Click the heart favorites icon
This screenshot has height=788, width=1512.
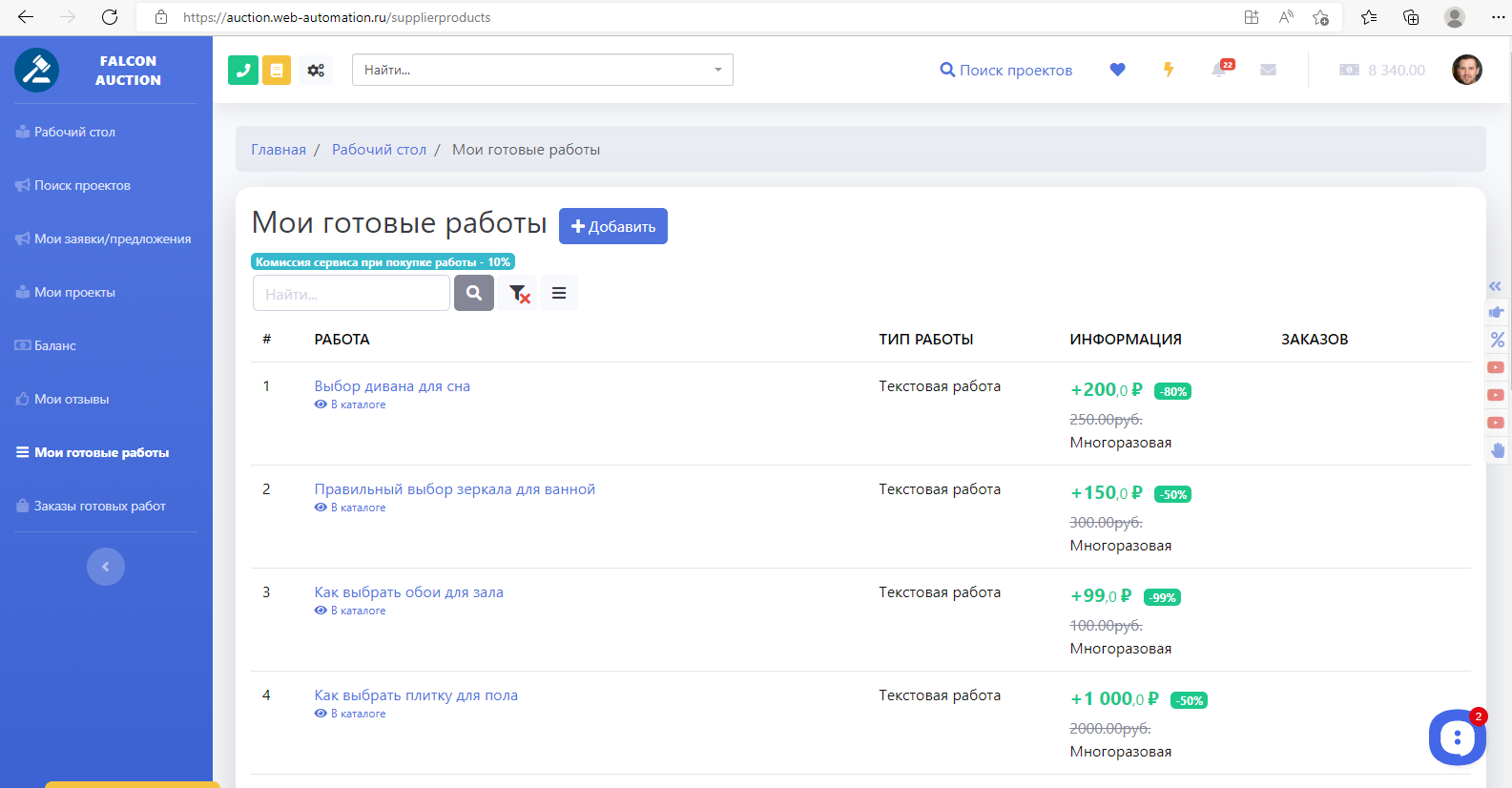(x=1117, y=70)
